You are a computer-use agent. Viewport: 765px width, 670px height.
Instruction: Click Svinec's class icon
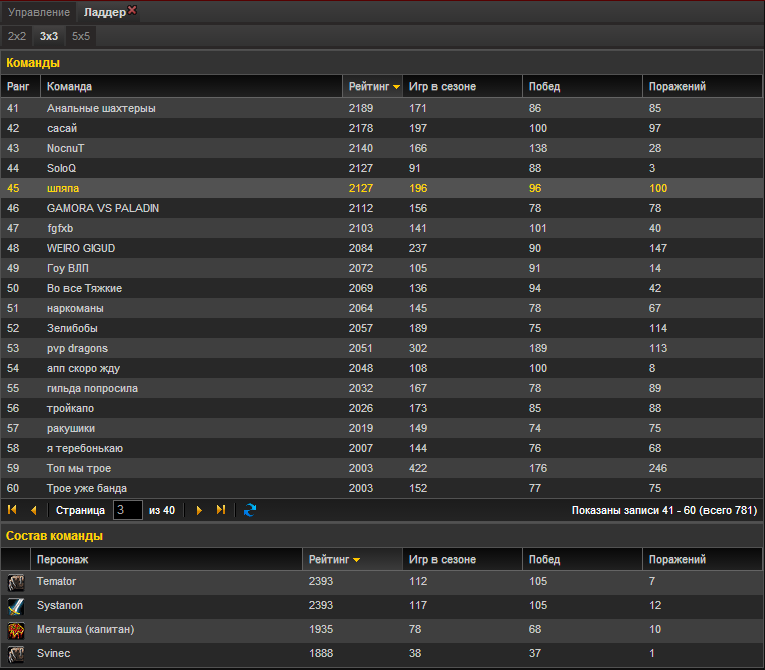pos(16,654)
